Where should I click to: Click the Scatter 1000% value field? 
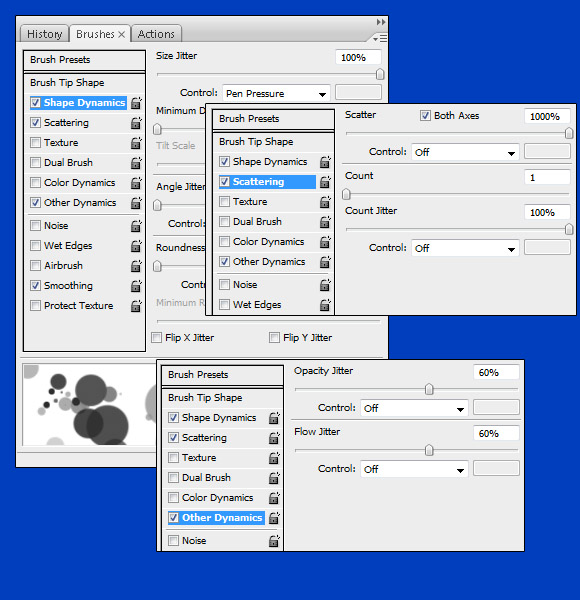(x=547, y=116)
